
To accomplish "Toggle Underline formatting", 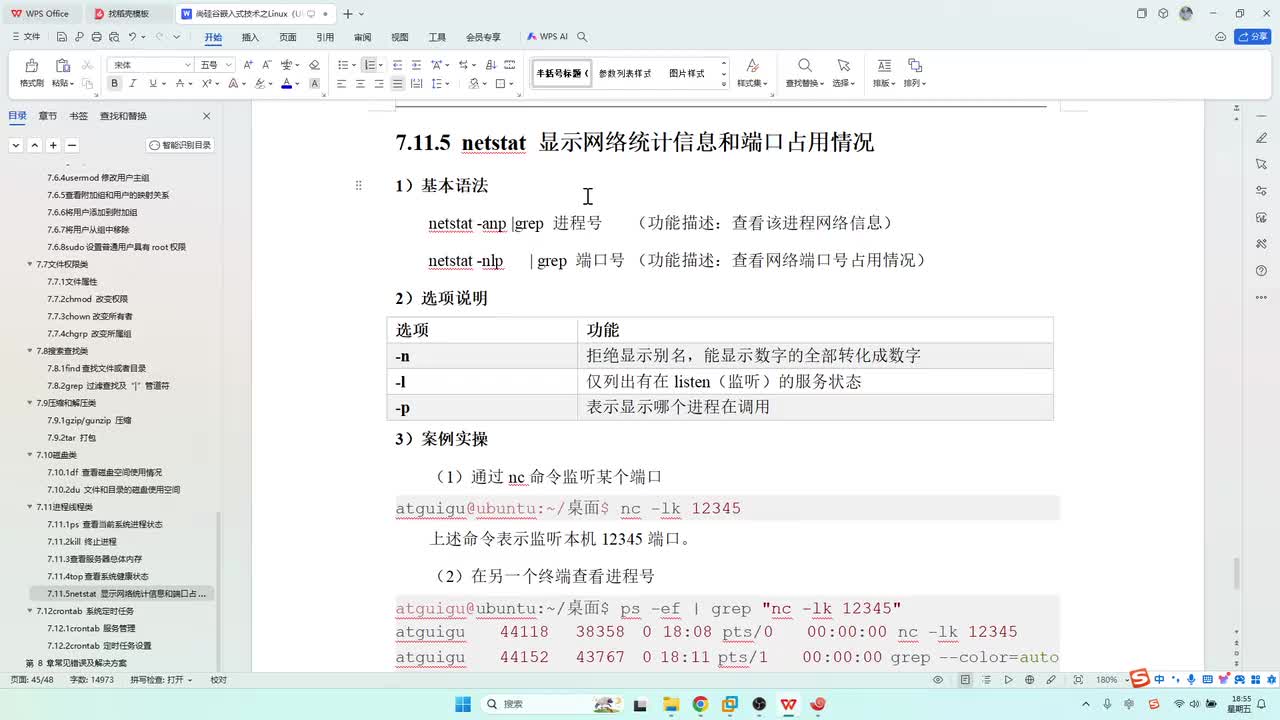I will click(x=151, y=84).
